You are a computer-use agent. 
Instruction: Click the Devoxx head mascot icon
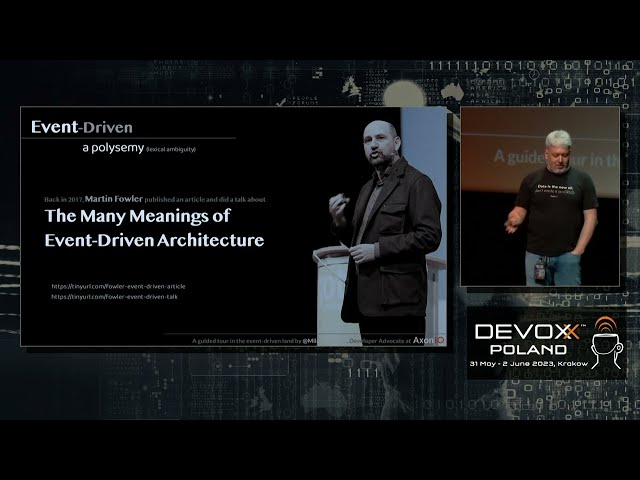point(606,343)
